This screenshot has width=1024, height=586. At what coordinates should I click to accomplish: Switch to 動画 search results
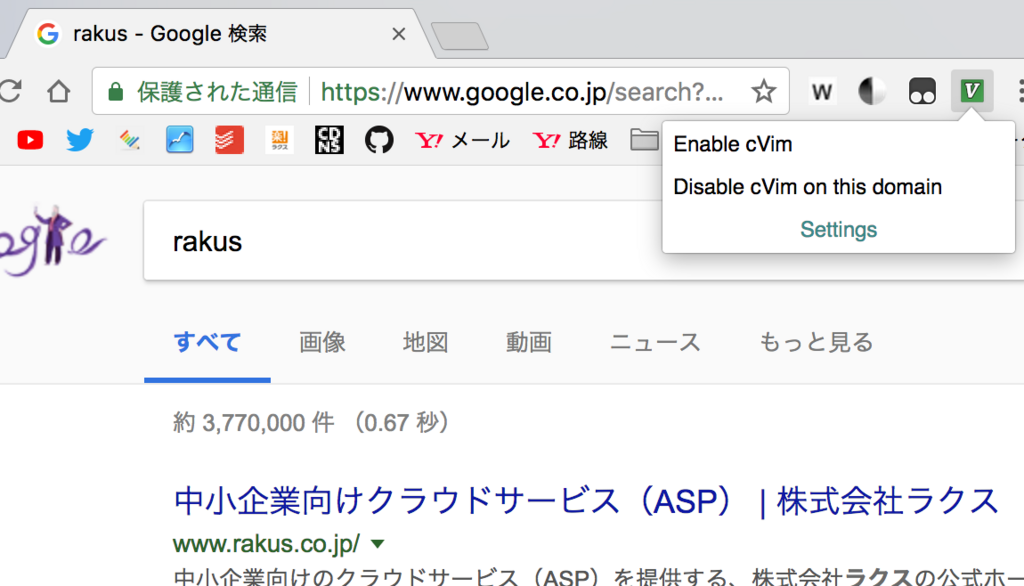[528, 342]
